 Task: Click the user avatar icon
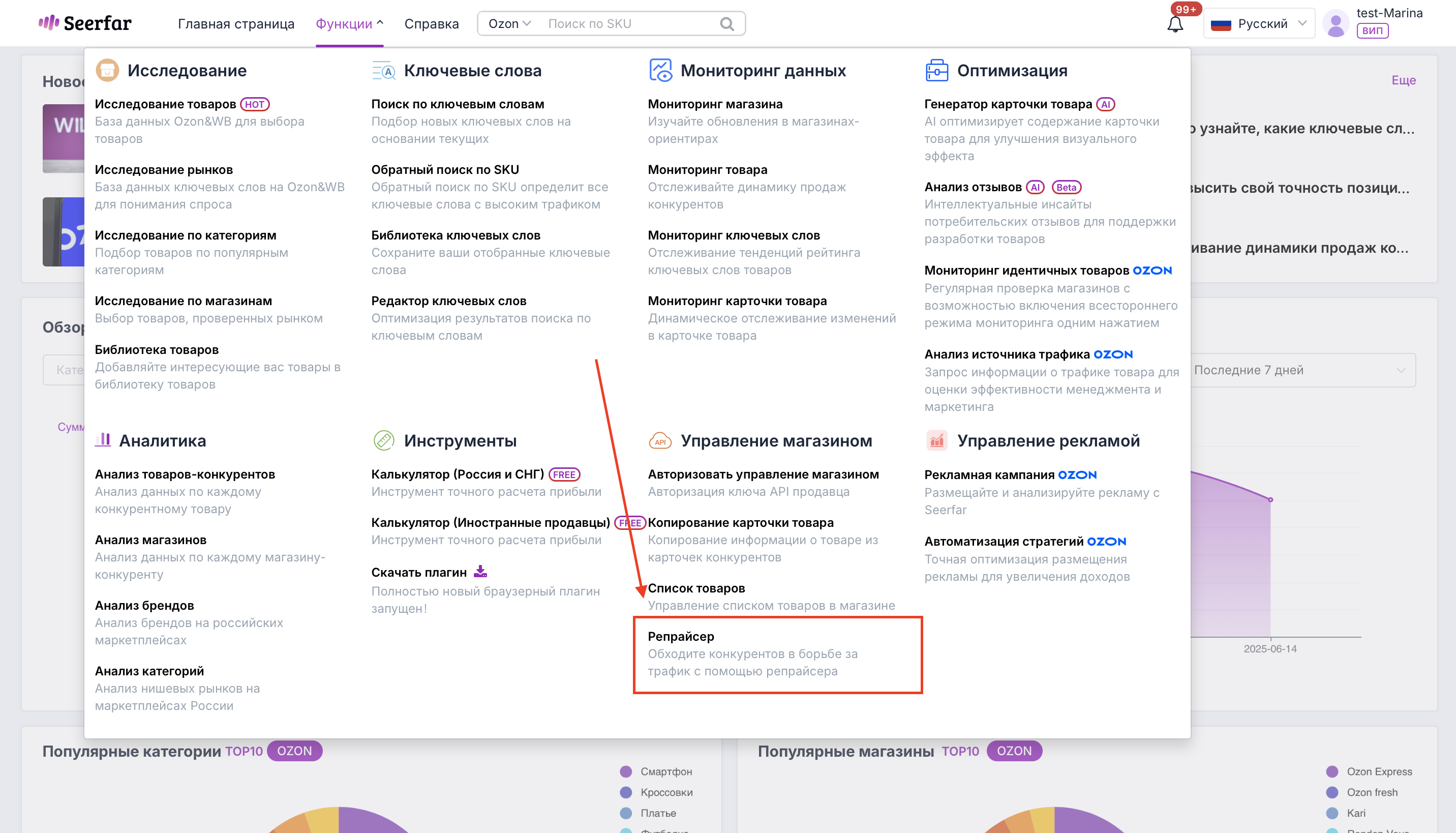(1336, 24)
